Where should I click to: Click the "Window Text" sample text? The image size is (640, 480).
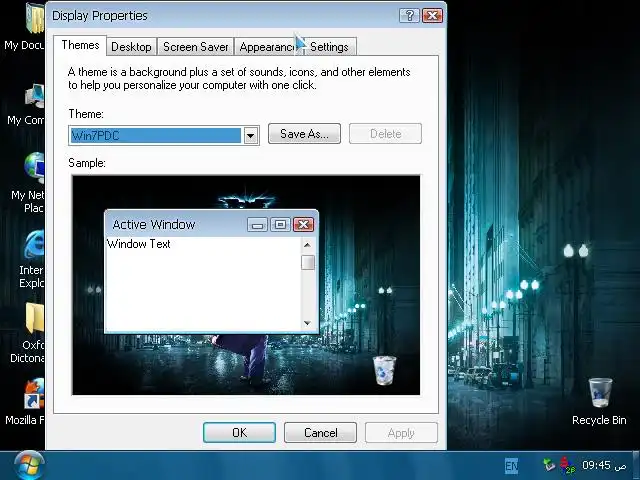(138, 244)
